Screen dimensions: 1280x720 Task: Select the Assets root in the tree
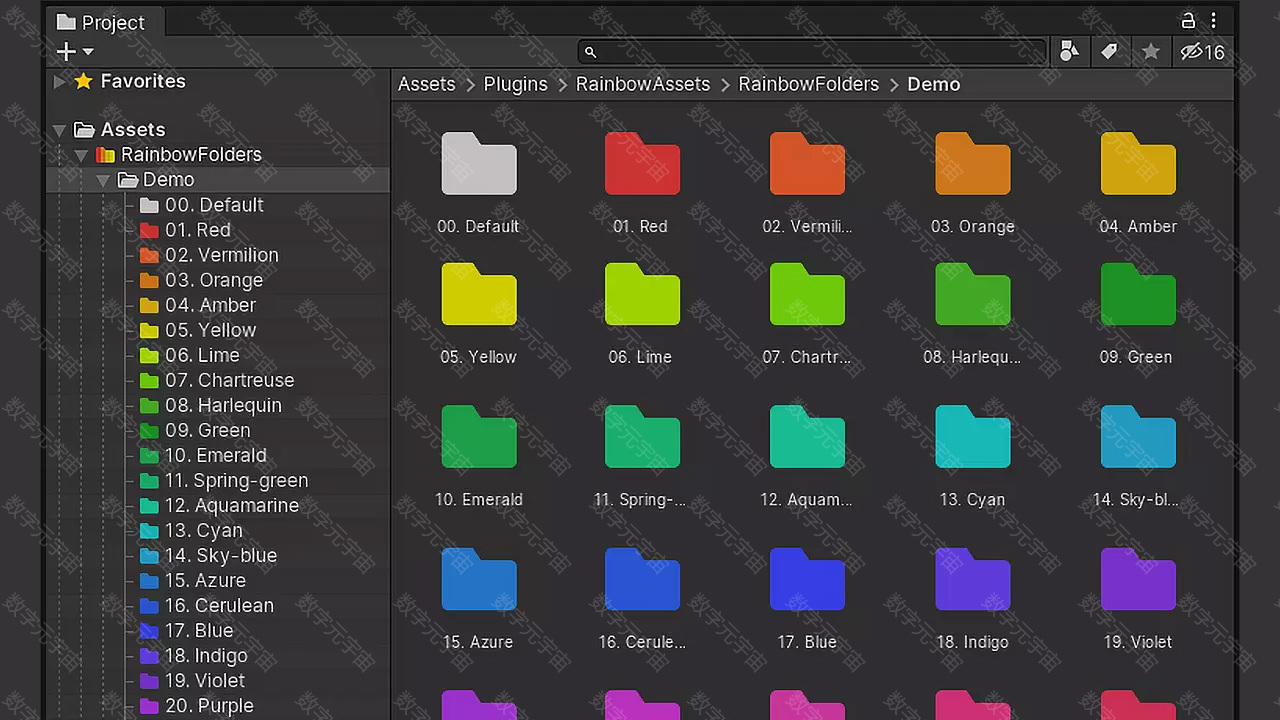133,130
